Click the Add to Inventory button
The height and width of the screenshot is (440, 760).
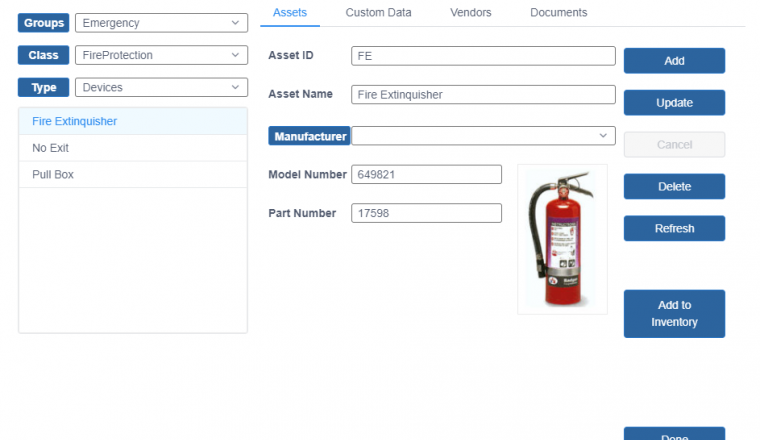pos(674,314)
